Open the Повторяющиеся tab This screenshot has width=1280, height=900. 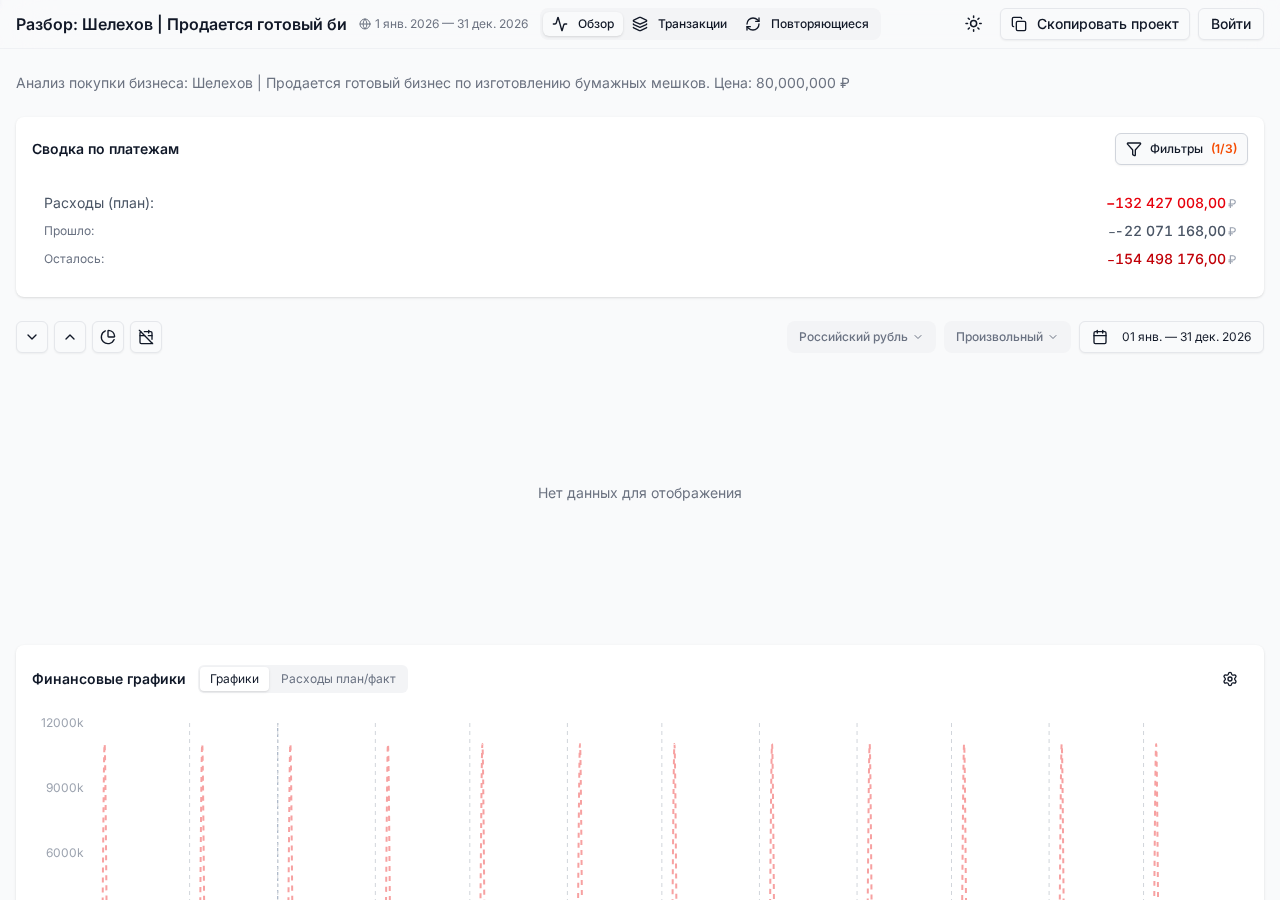click(819, 23)
